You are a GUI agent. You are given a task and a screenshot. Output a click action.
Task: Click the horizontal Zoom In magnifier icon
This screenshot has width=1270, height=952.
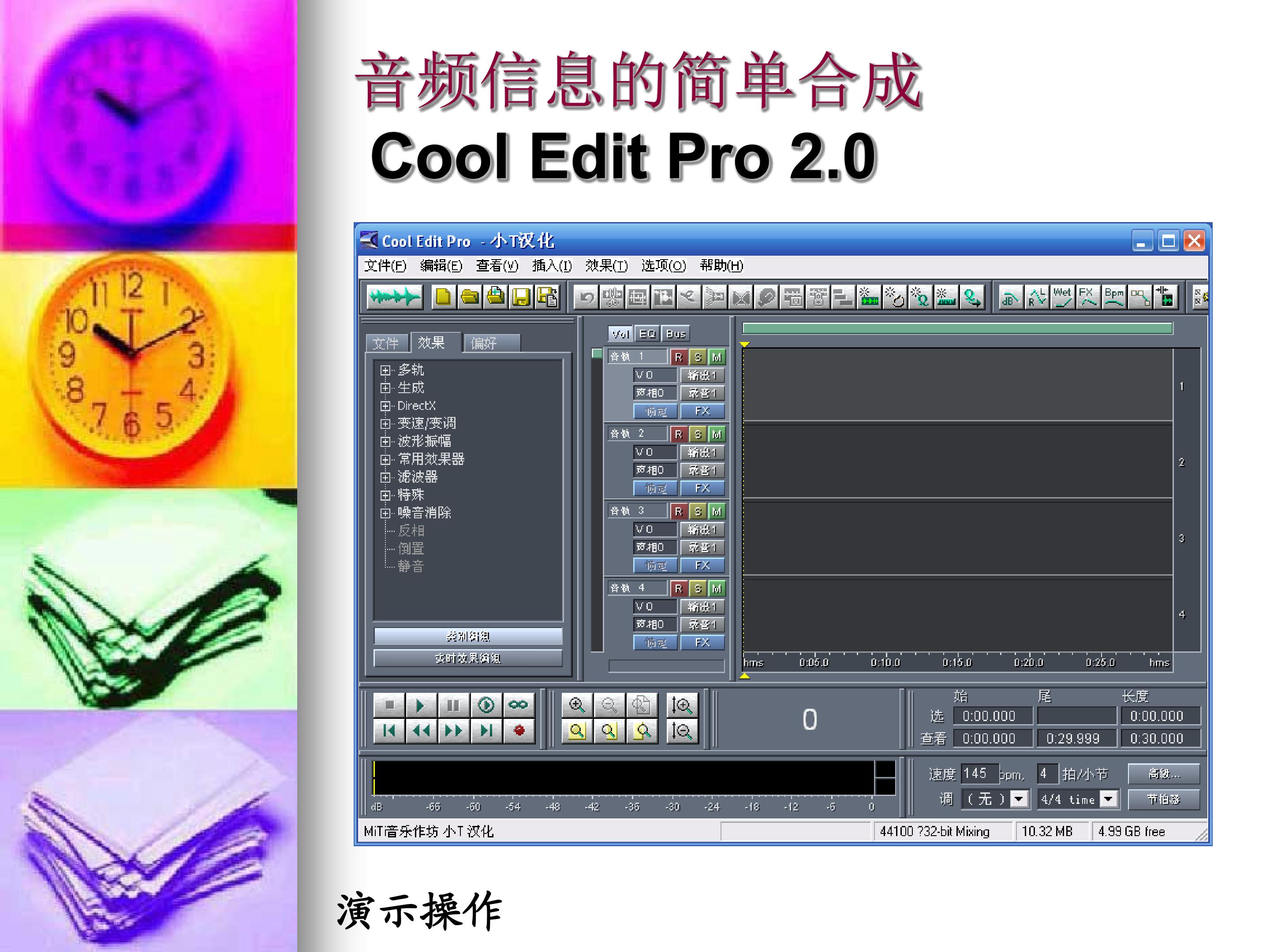(576, 705)
